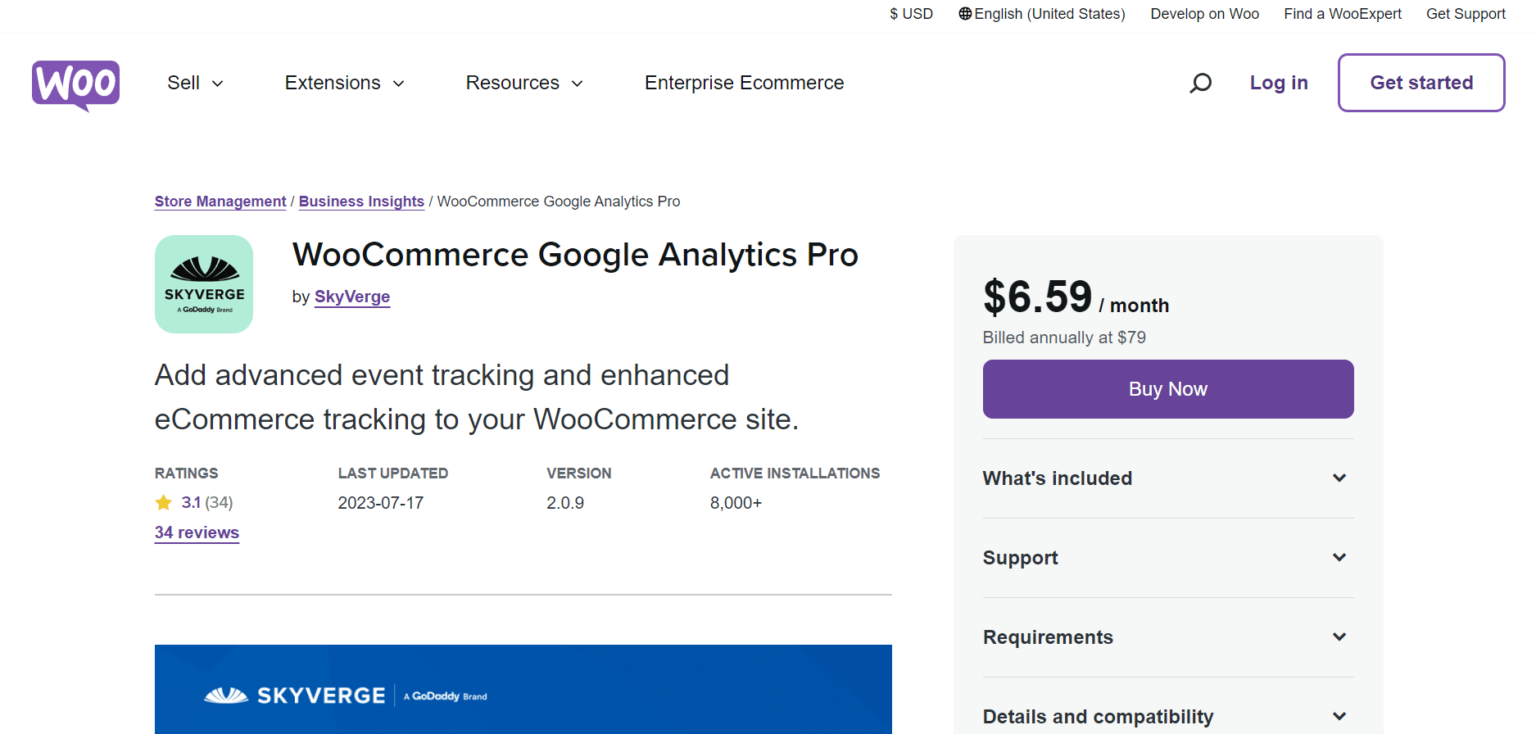Visit the SkyVerge author link
Screen dimensions: 1536x734
pos(352,297)
